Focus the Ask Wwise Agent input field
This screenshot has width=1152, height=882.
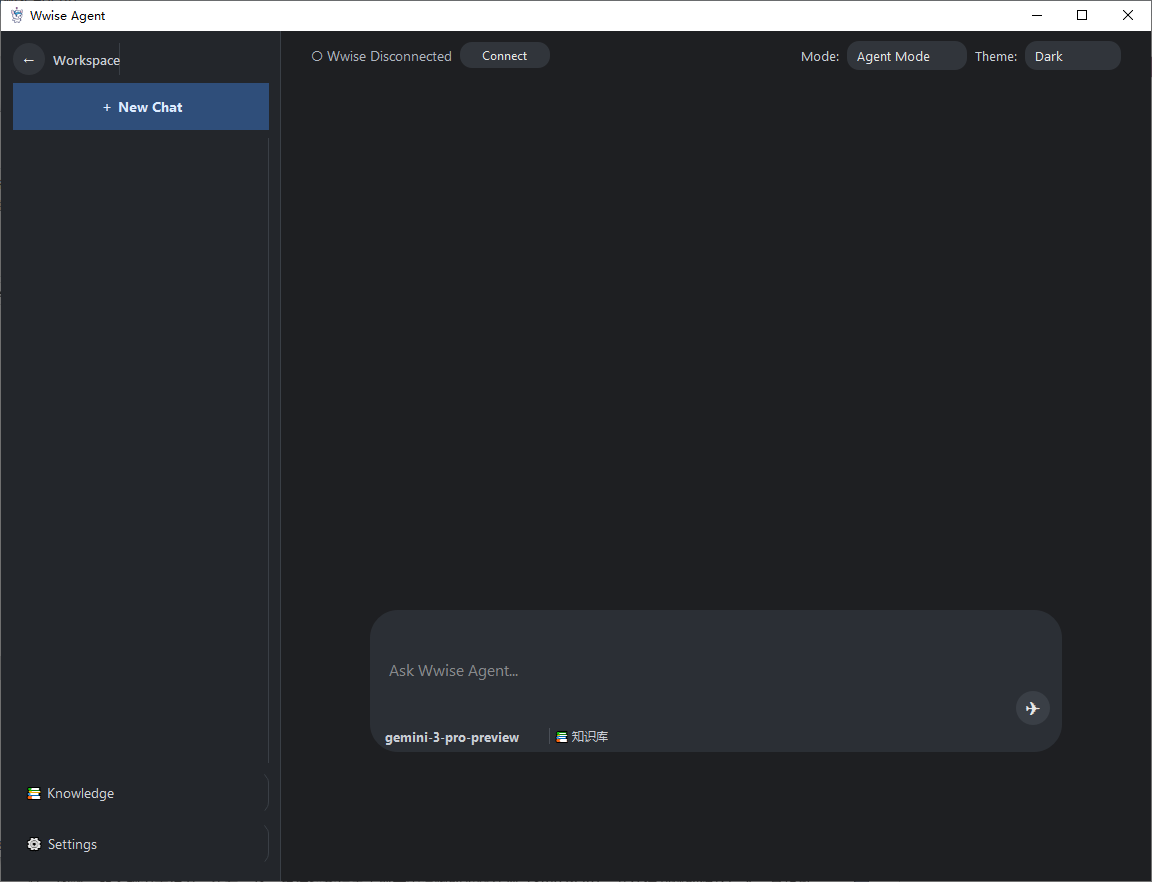click(x=690, y=670)
